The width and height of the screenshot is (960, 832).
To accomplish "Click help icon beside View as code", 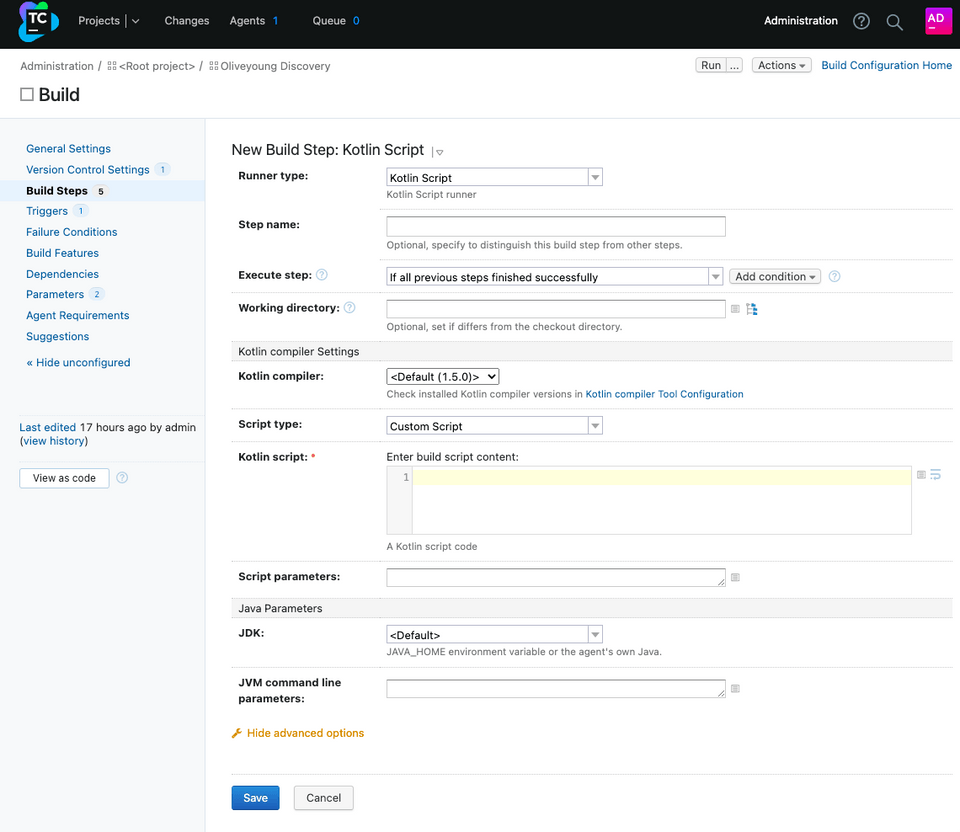I will click(x=122, y=478).
